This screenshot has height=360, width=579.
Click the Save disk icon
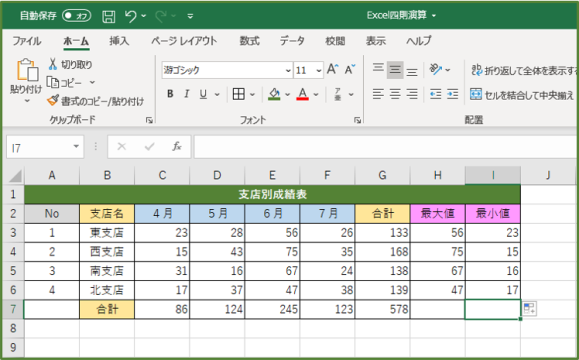(108, 16)
